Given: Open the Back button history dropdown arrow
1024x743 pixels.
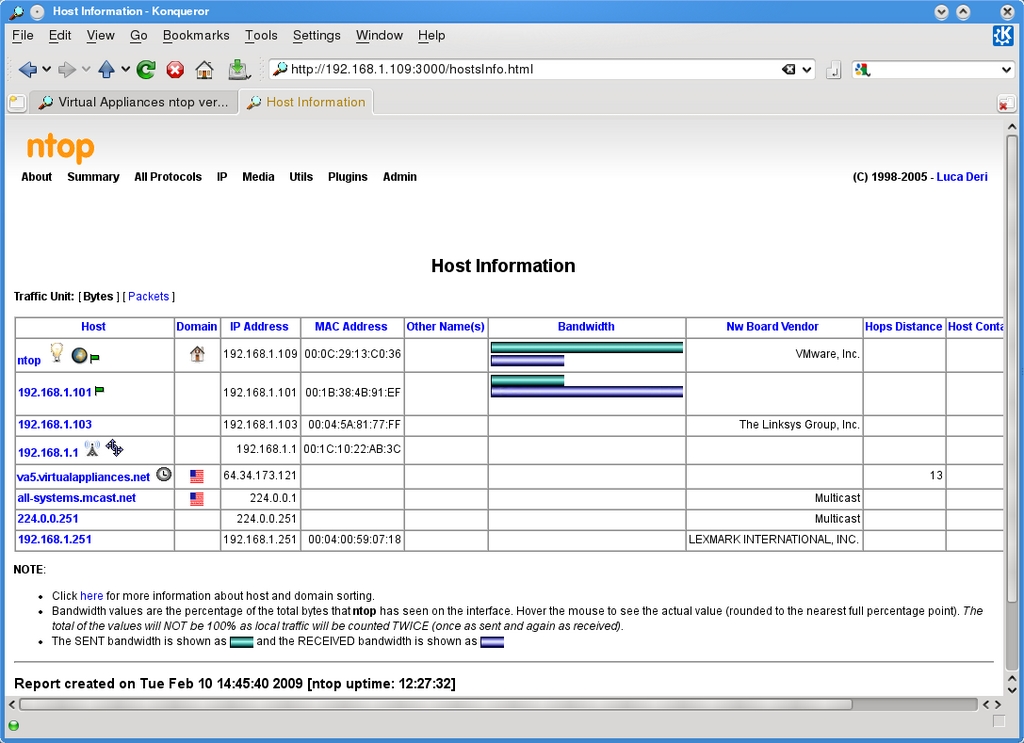Looking at the screenshot, I should point(45,69).
